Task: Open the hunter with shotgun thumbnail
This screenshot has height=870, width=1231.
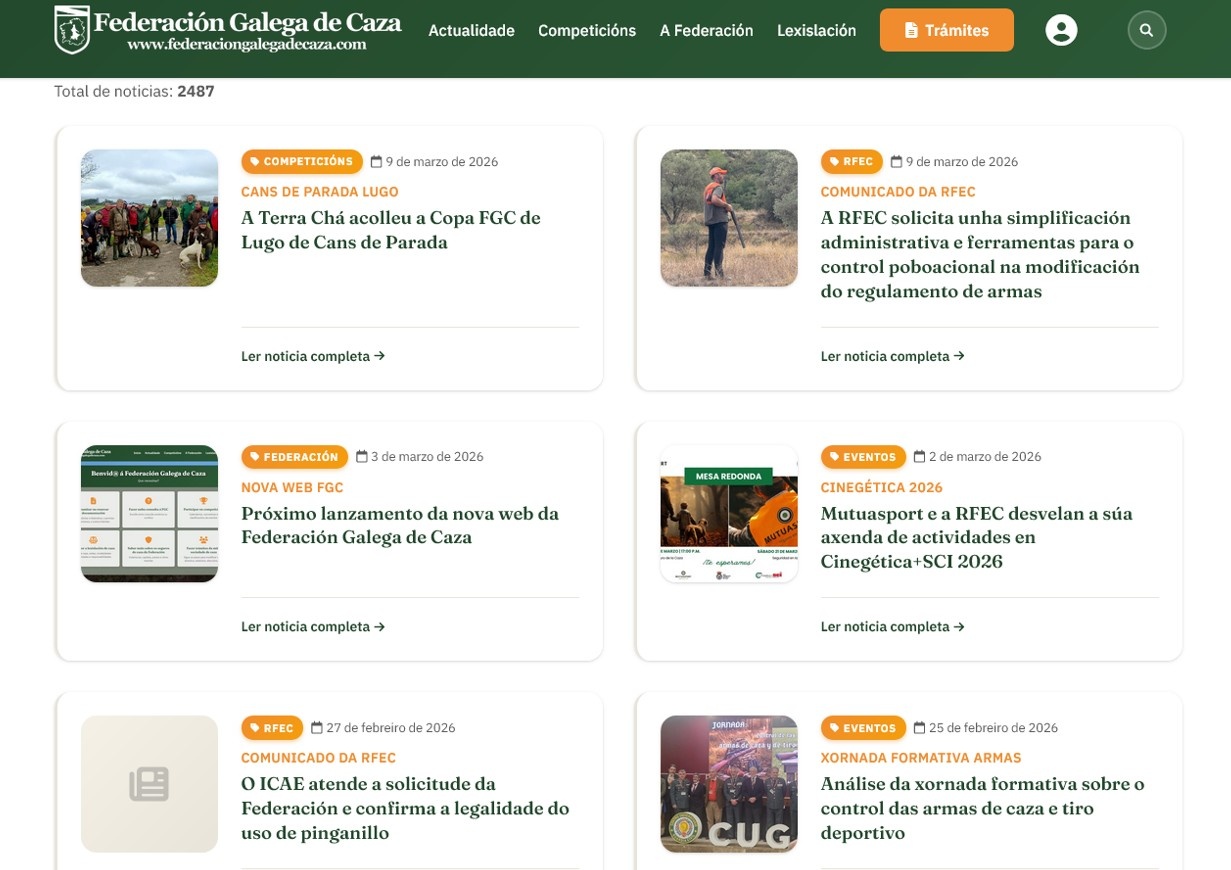Action: pos(728,218)
